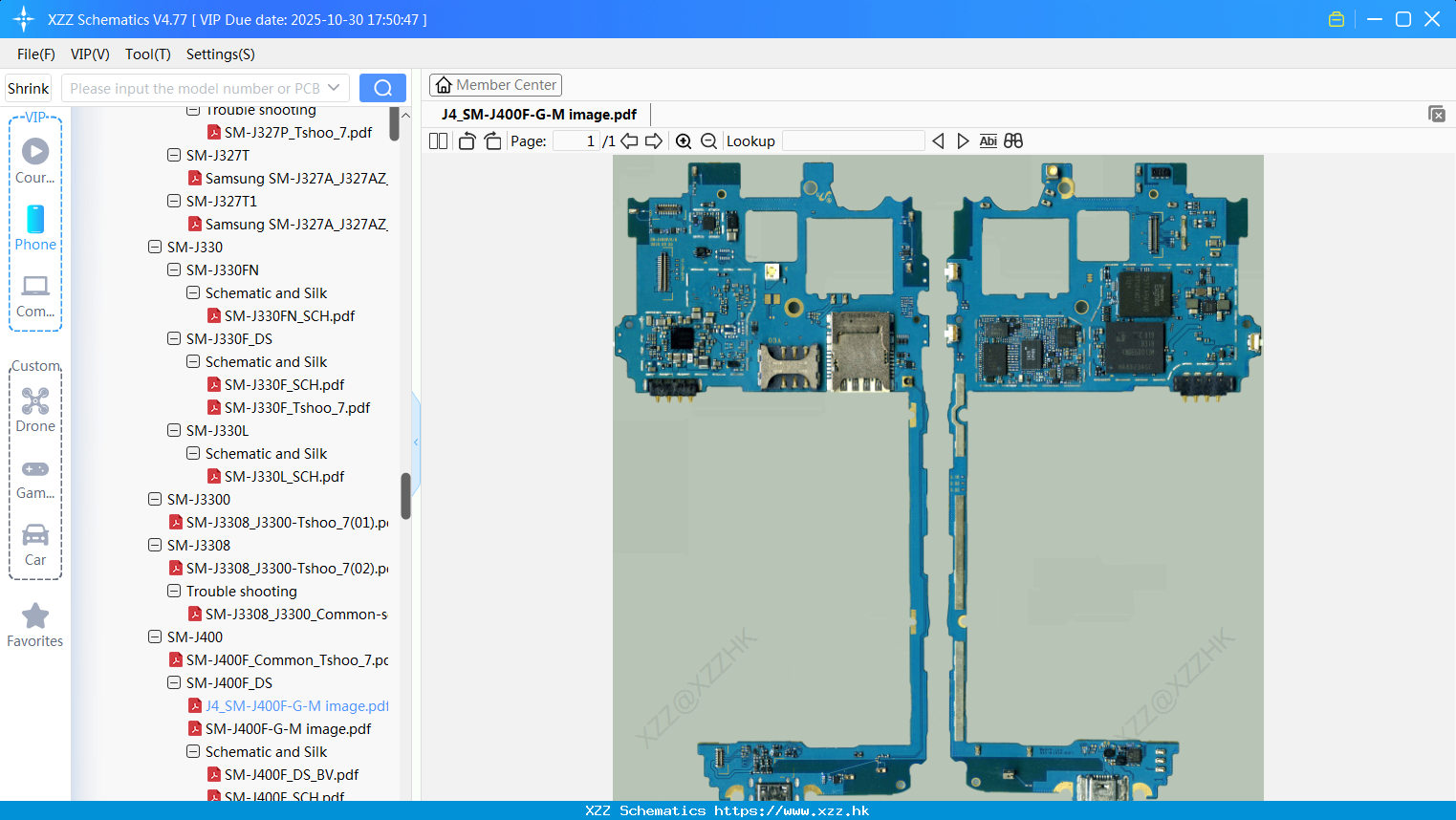Go to the previous page arrow
Screen dimensions: 1456x820
click(x=629, y=141)
